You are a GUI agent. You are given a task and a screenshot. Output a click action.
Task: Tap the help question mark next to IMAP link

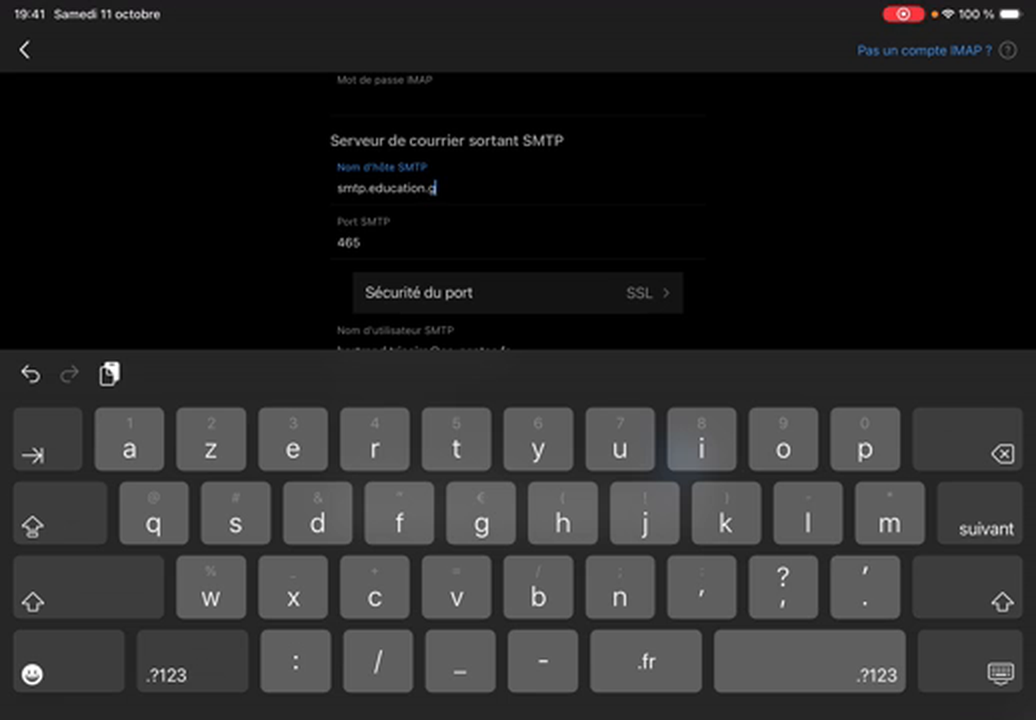(1008, 50)
